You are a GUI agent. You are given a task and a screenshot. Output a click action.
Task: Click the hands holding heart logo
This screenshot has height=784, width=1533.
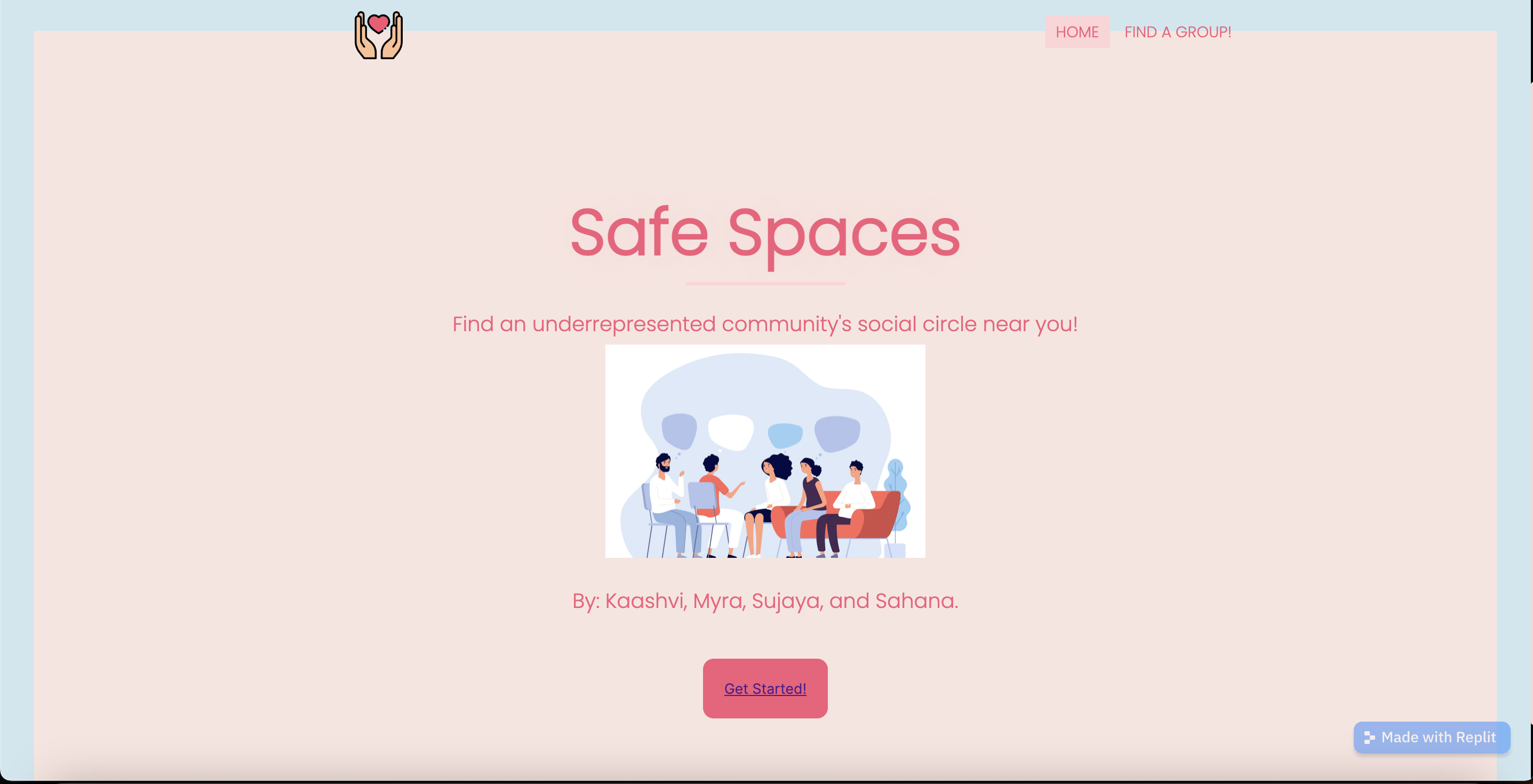pos(379,36)
